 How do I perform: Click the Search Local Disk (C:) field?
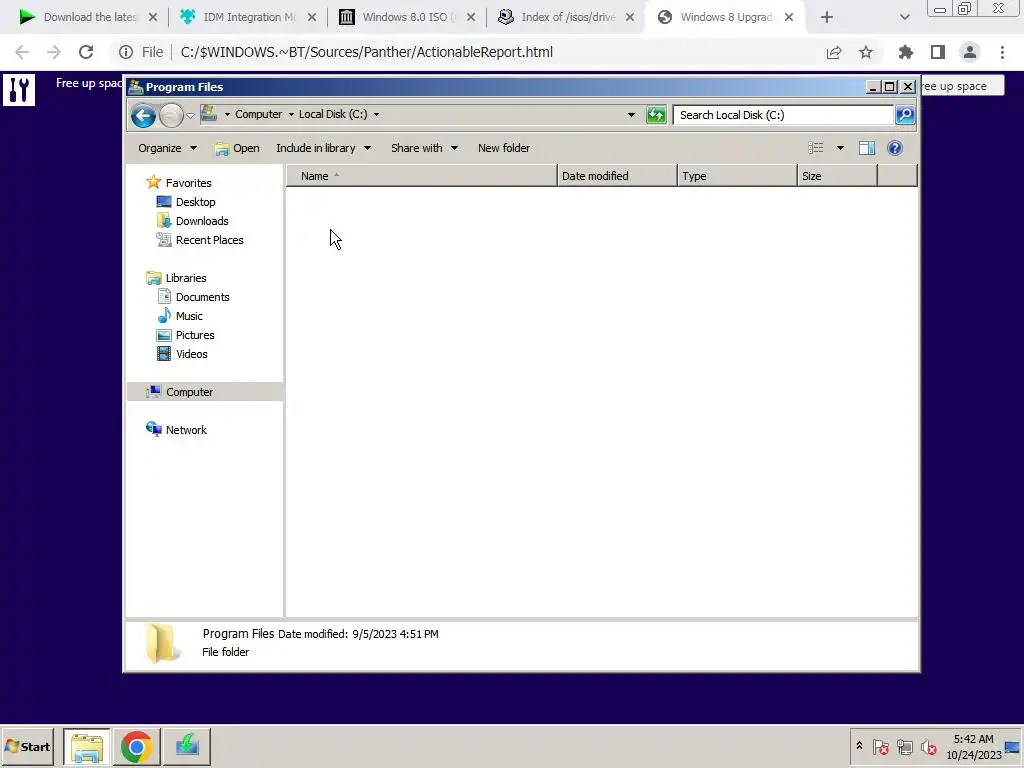pos(782,115)
